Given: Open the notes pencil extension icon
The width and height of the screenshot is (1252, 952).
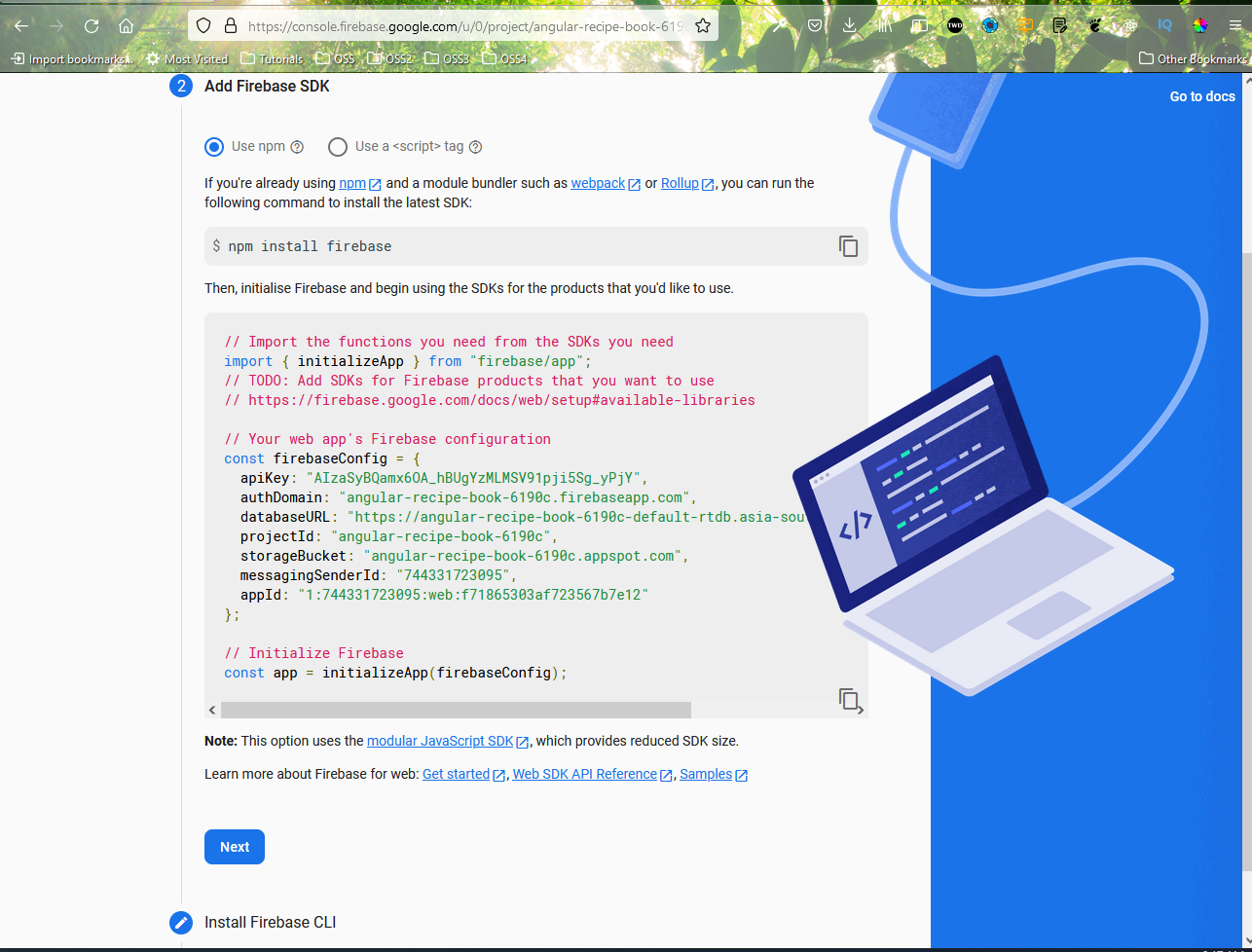Looking at the screenshot, I should click(x=1060, y=26).
